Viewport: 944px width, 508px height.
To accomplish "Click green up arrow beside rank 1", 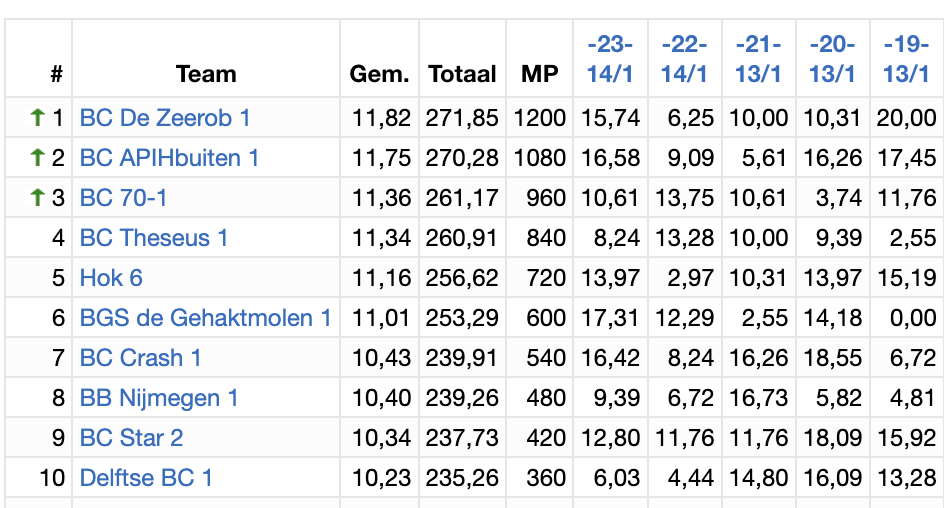I will pyautogui.click(x=37, y=117).
